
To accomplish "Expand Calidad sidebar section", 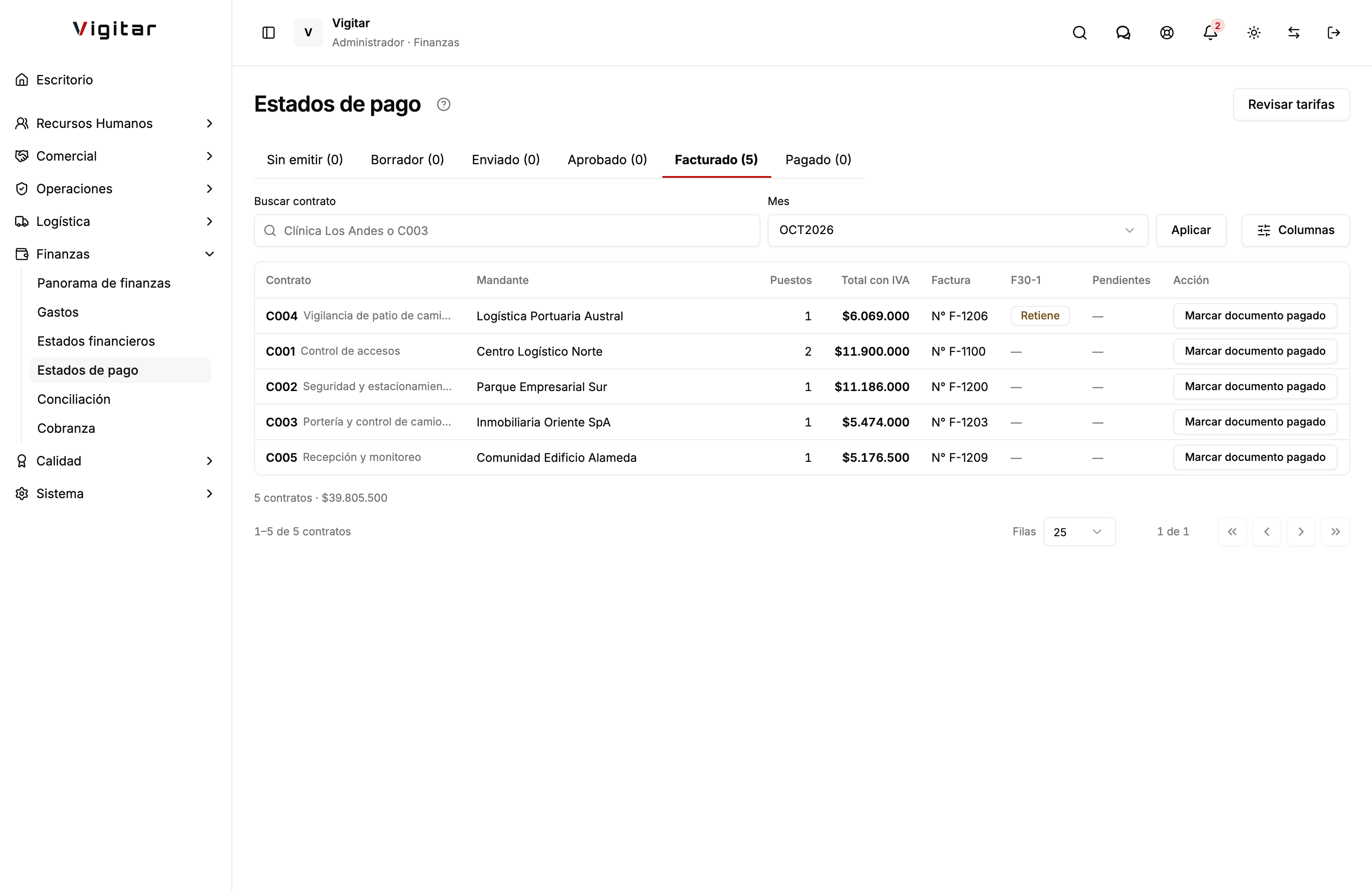I will point(115,461).
